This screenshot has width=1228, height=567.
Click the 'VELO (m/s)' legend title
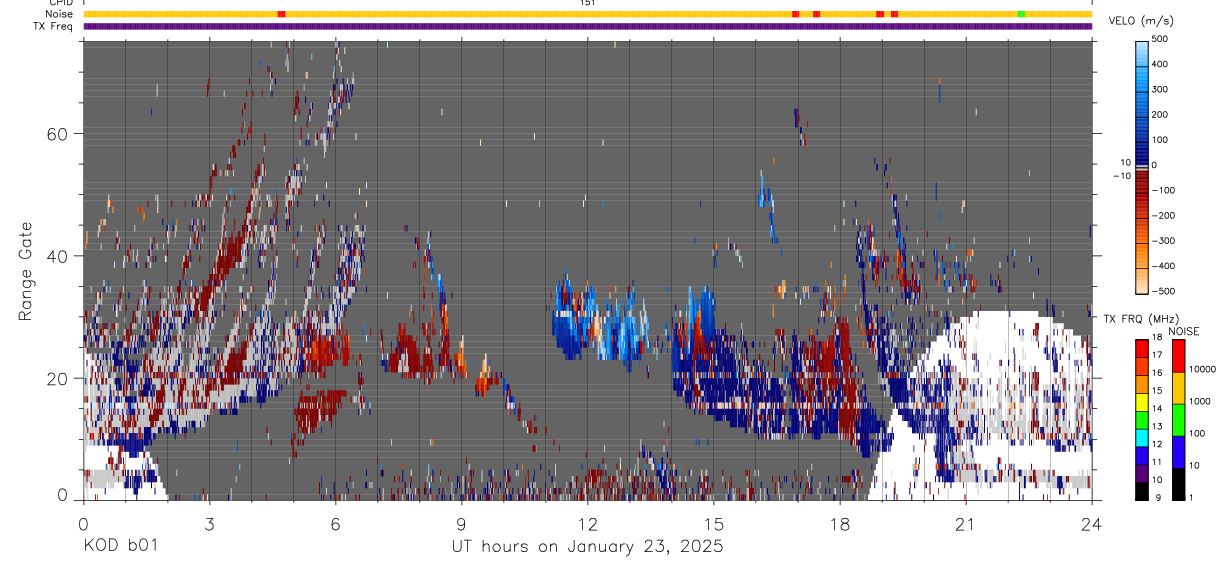(x=1141, y=20)
